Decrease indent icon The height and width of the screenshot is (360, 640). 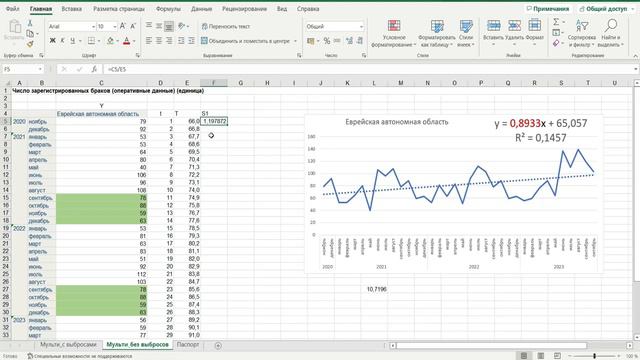pyautogui.click(x=181, y=40)
